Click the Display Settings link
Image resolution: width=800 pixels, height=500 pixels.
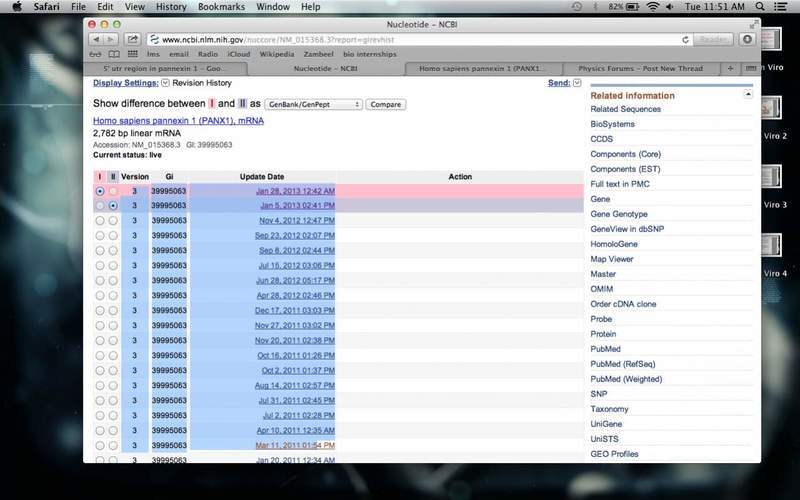[x=126, y=83]
